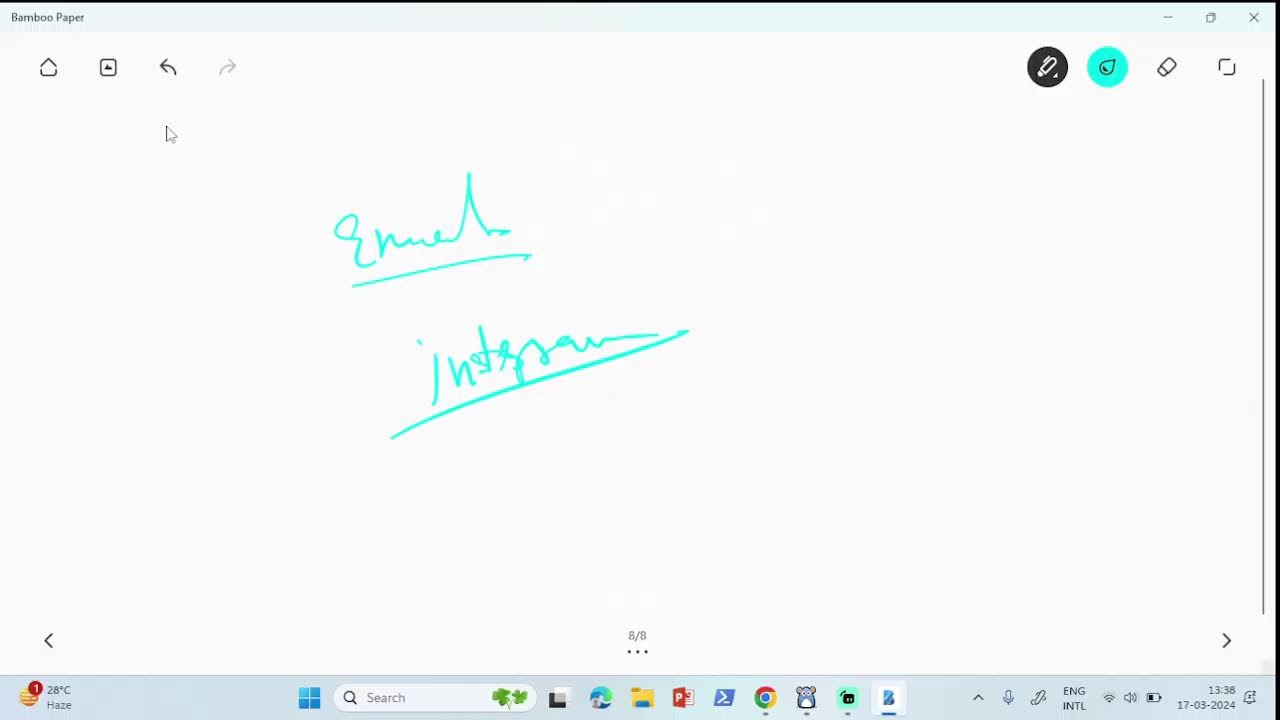
Task: Switch to Google Chrome on the taskbar
Action: (765, 697)
